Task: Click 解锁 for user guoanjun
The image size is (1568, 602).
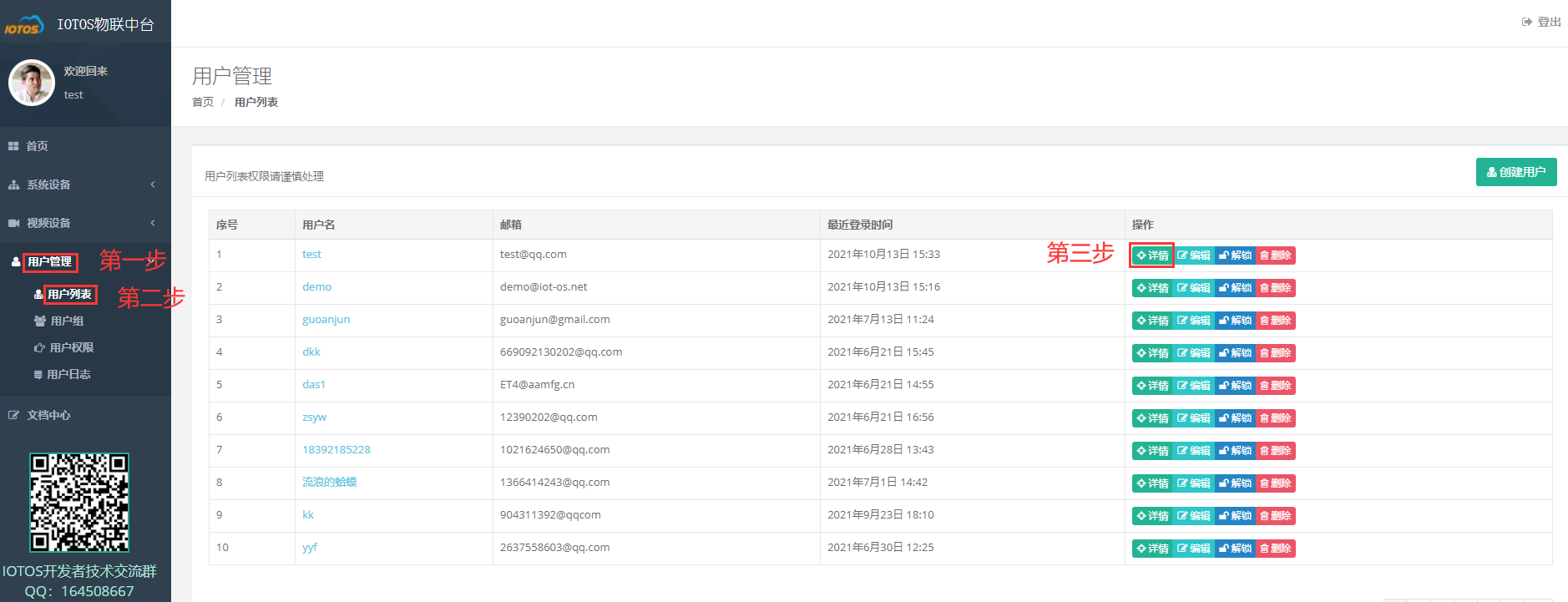Action: [1235, 321]
